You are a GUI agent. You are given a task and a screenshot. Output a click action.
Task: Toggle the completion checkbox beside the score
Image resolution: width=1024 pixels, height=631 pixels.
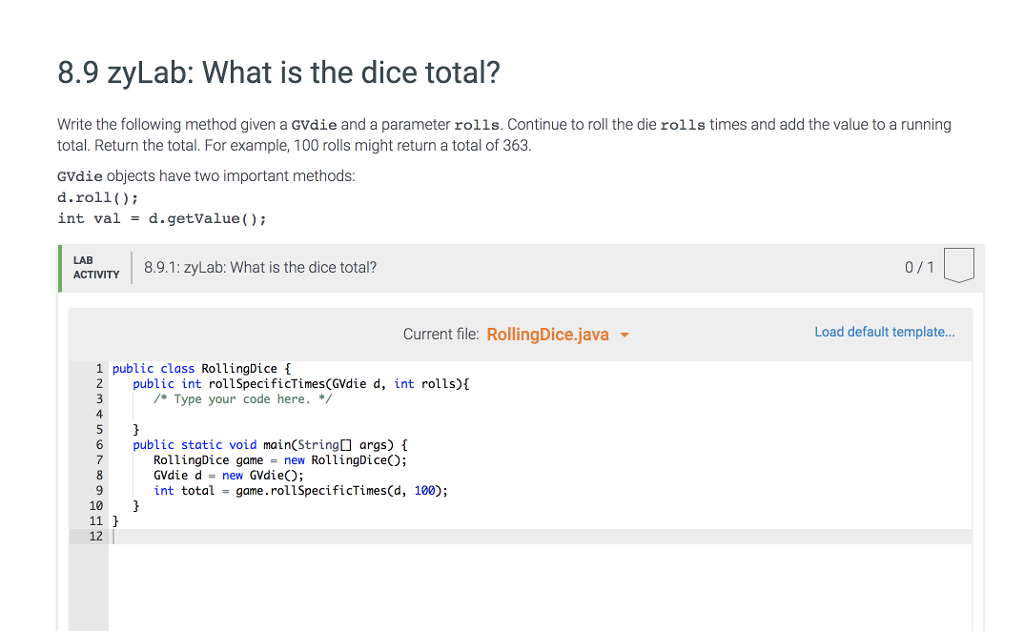[958, 264]
